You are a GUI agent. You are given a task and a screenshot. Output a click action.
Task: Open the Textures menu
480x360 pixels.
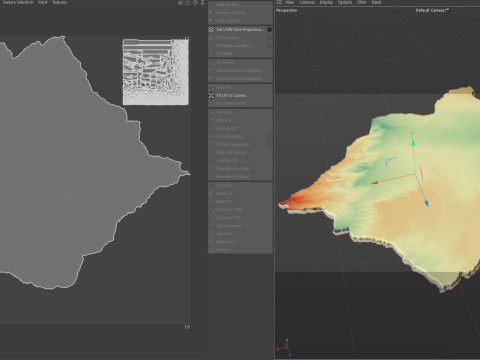coord(60,2)
